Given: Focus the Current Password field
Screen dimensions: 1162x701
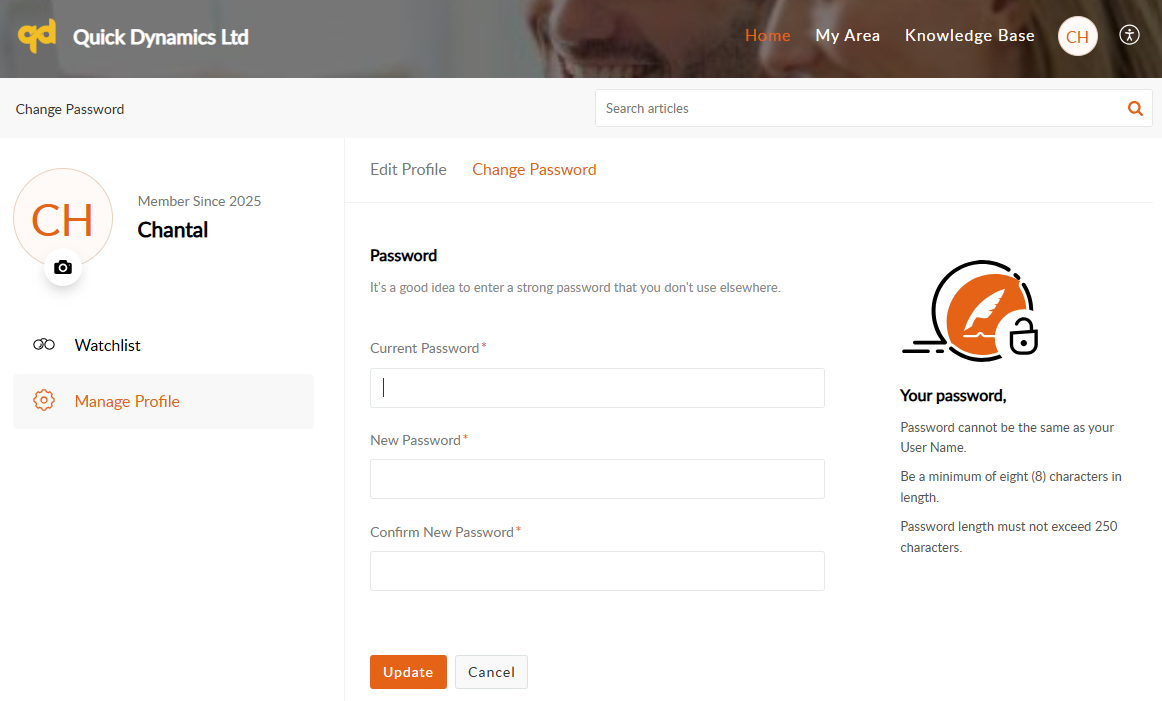Looking at the screenshot, I should pyautogui.click(x=597, y=388).
